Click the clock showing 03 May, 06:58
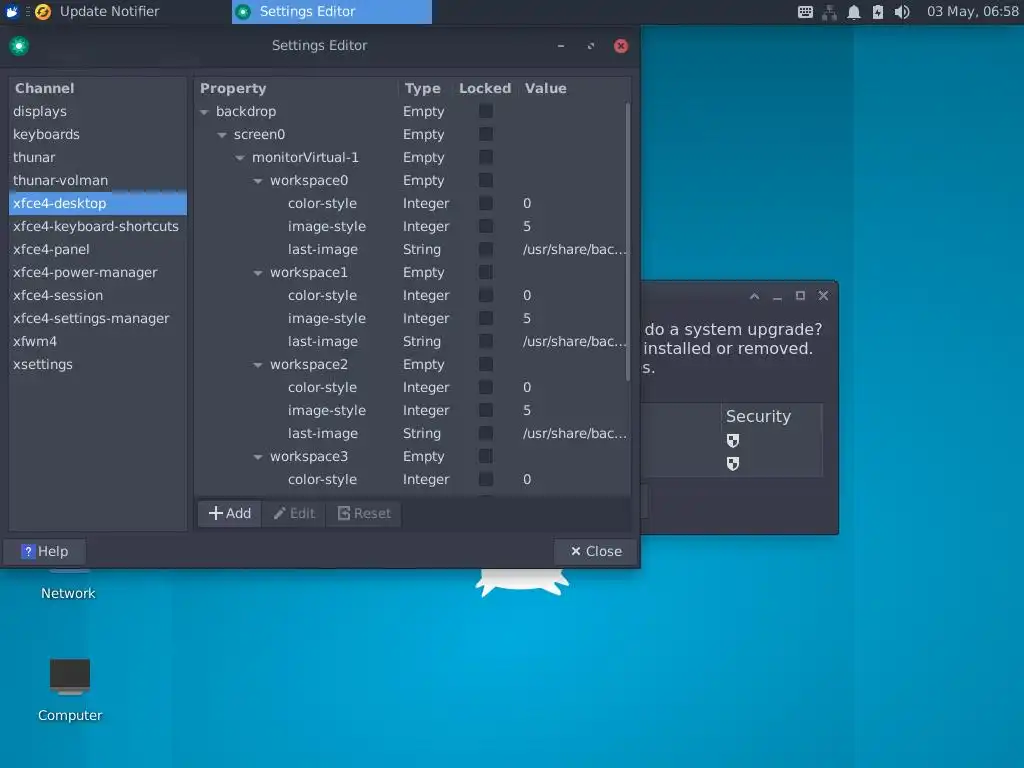The height and width of the screenshot is (768, 1024). click(972, 12)
